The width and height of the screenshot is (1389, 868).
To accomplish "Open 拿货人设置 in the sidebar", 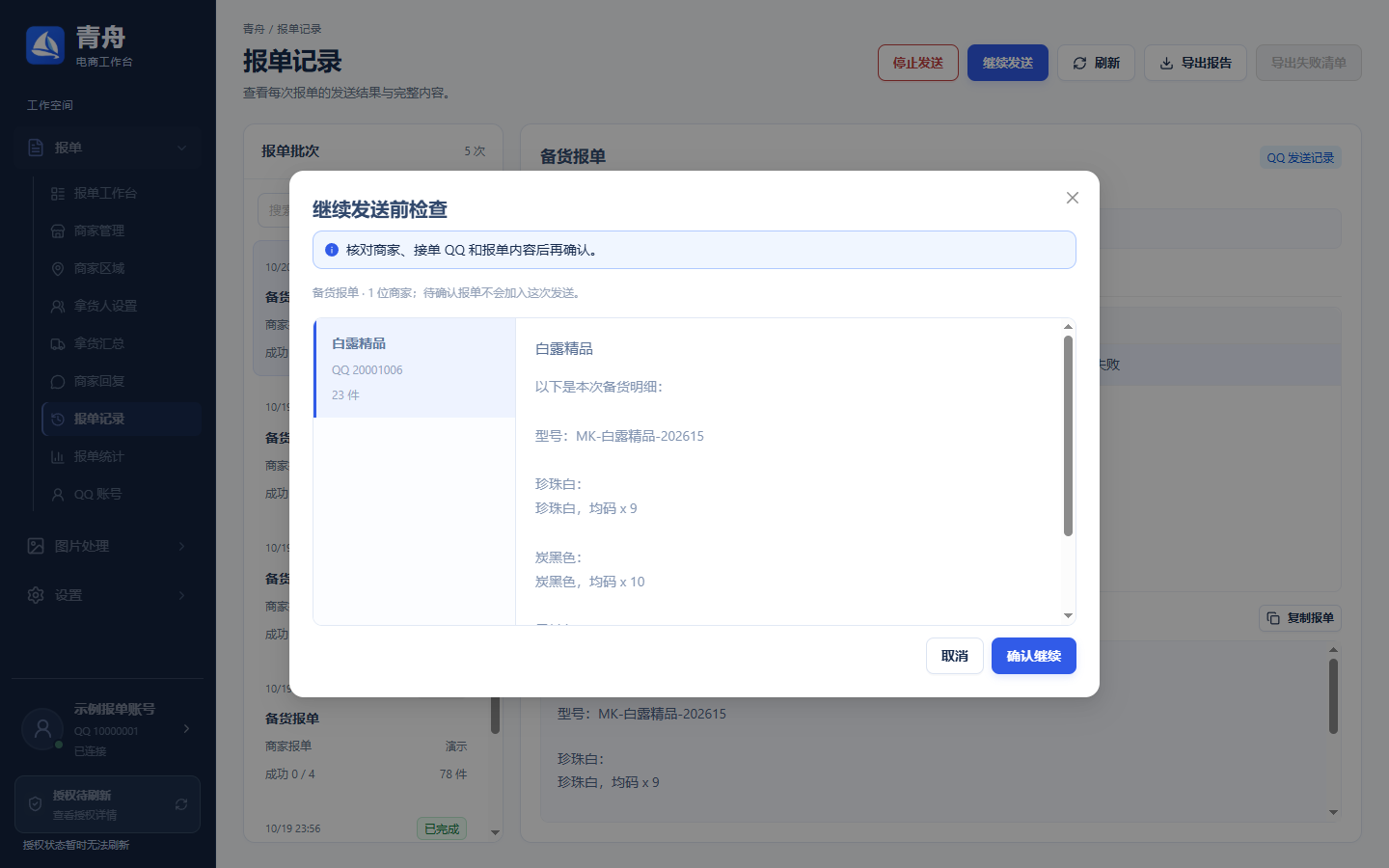I will [x=122, y=306].
